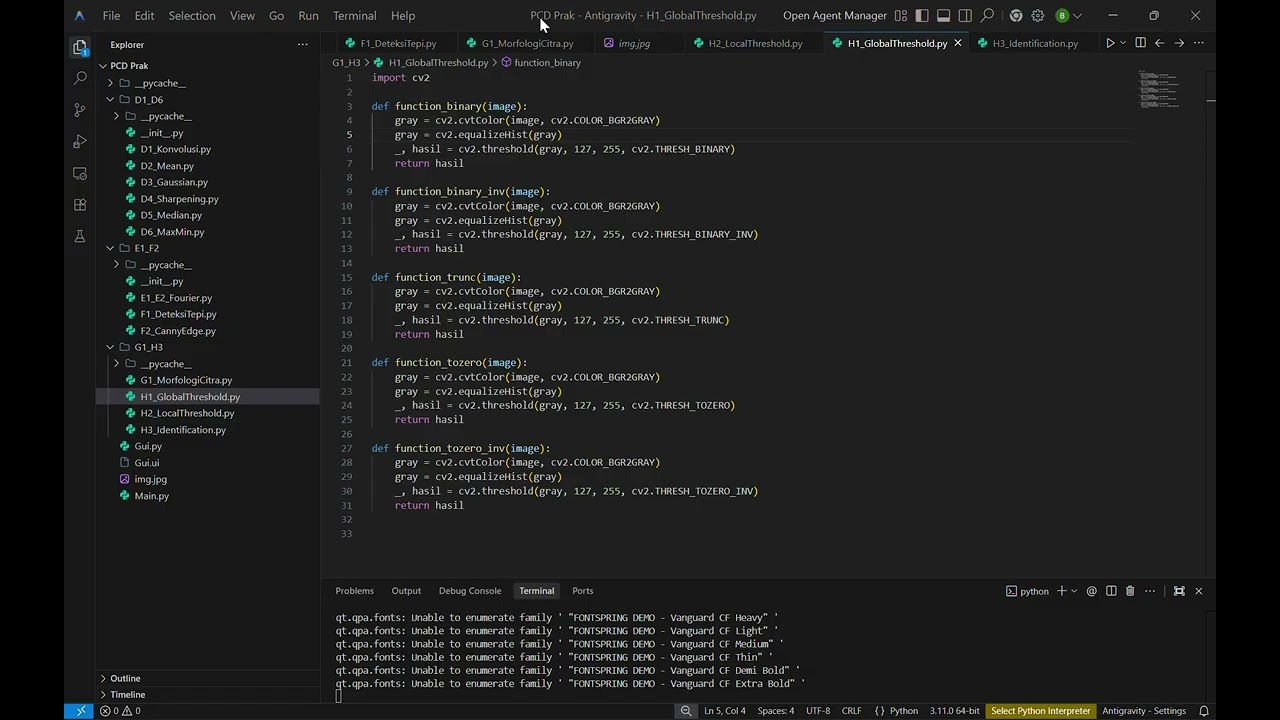
Task: Click Select Python Interpreter in status bar
Action: point(1040,711)
